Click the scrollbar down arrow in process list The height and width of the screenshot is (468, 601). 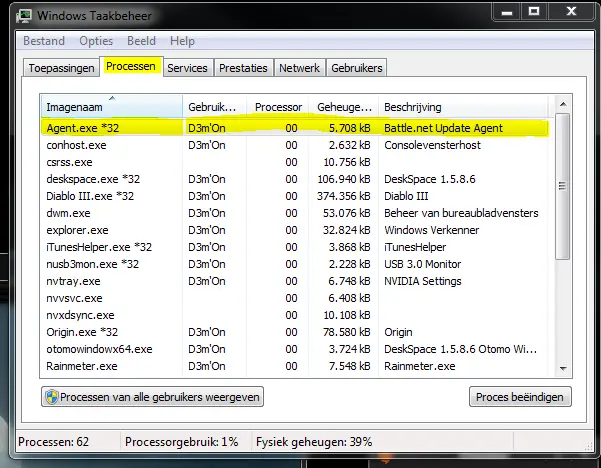(562, 368)
